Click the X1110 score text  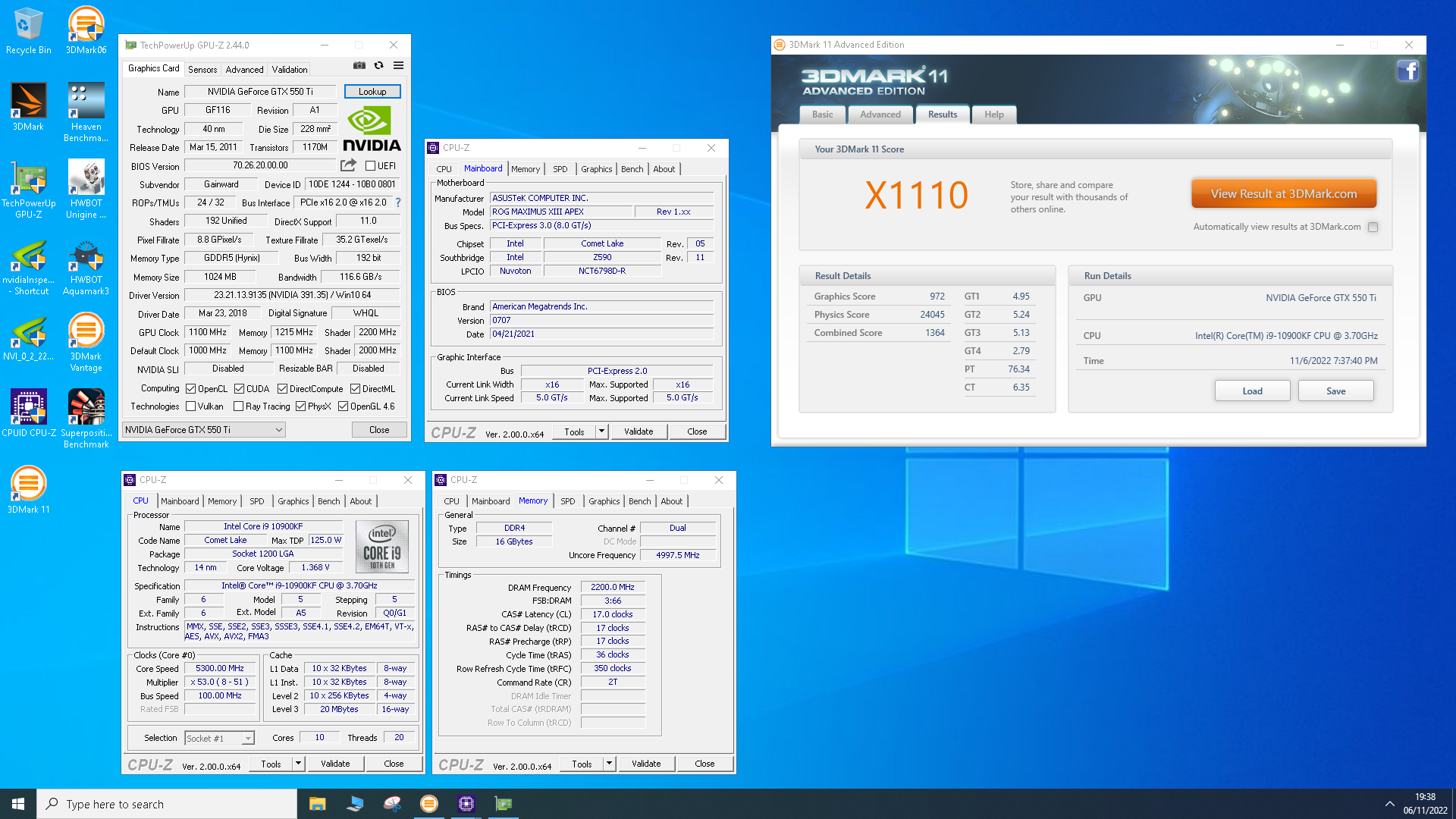[x=916, y=196]
